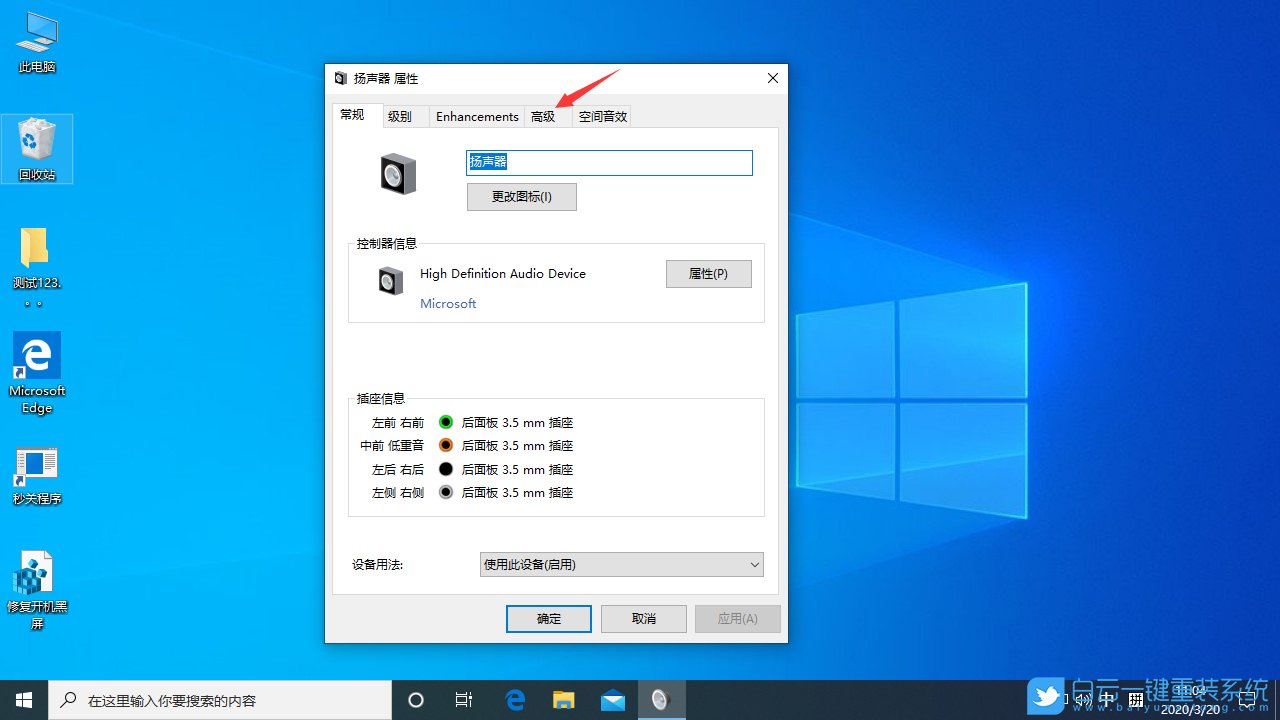
Task: Click the green 左前右前 jack indicator
Action: coord(445,422)
